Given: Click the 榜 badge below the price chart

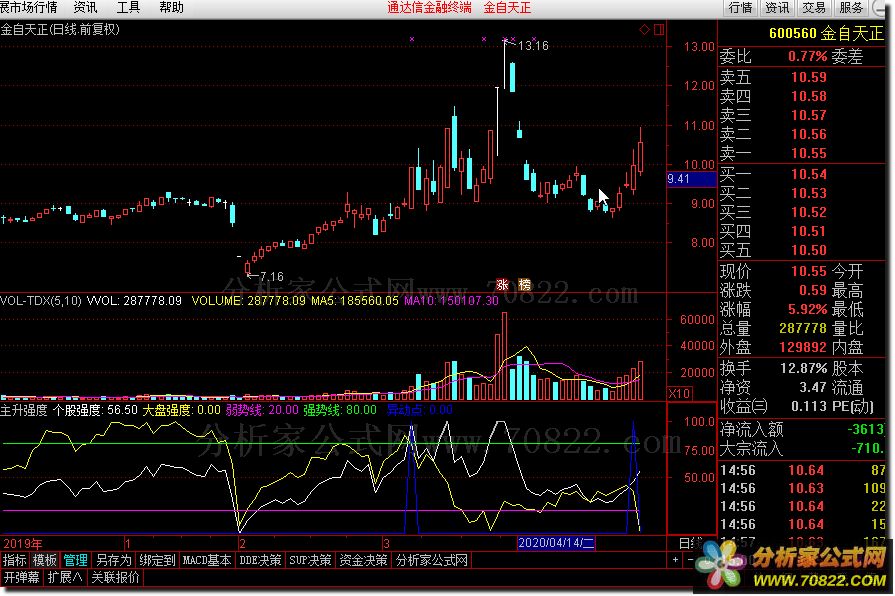Looking at the screenshot, I should click(524, 284).
